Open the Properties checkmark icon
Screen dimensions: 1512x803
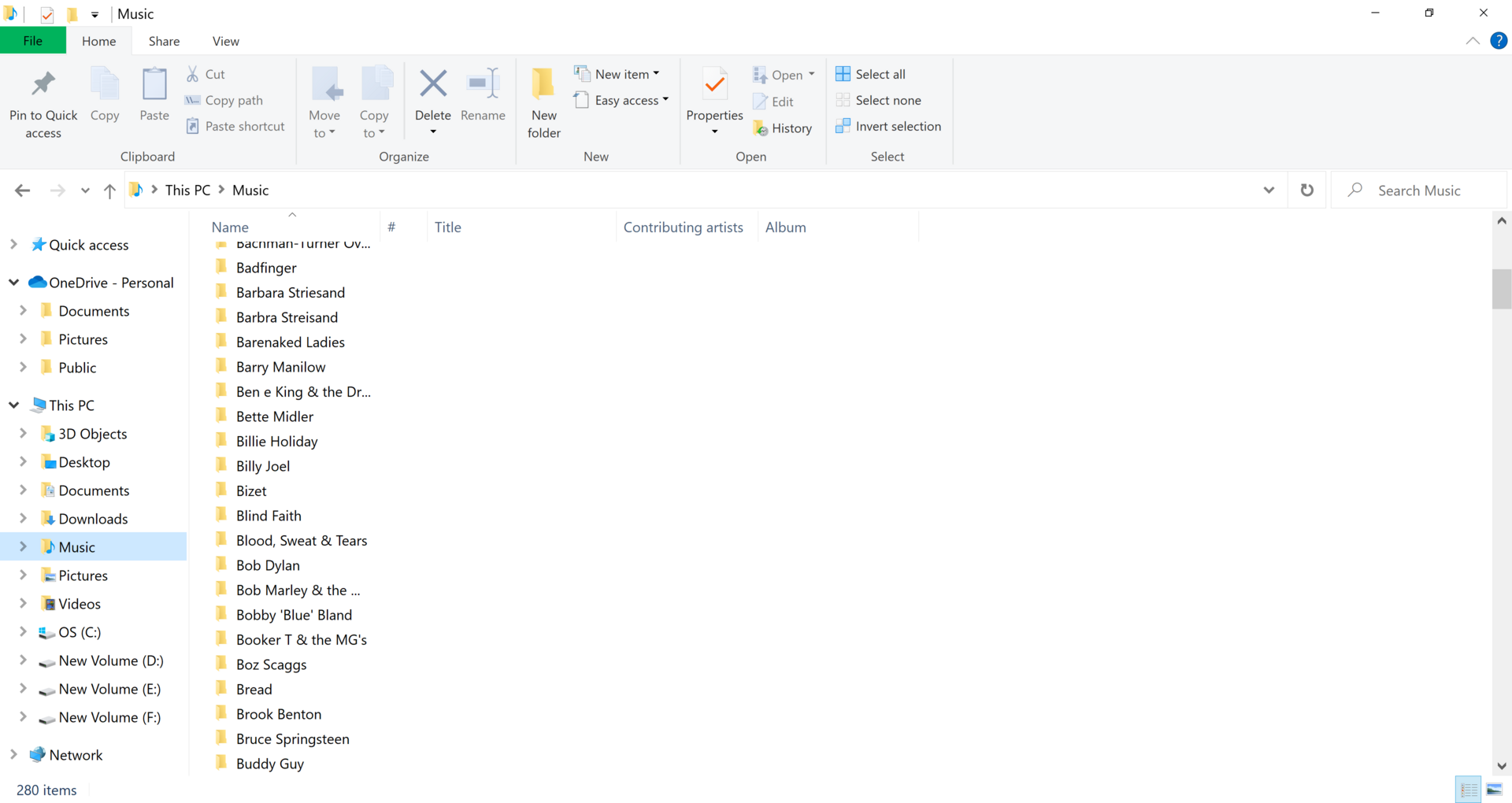click(x=714, y=84)
